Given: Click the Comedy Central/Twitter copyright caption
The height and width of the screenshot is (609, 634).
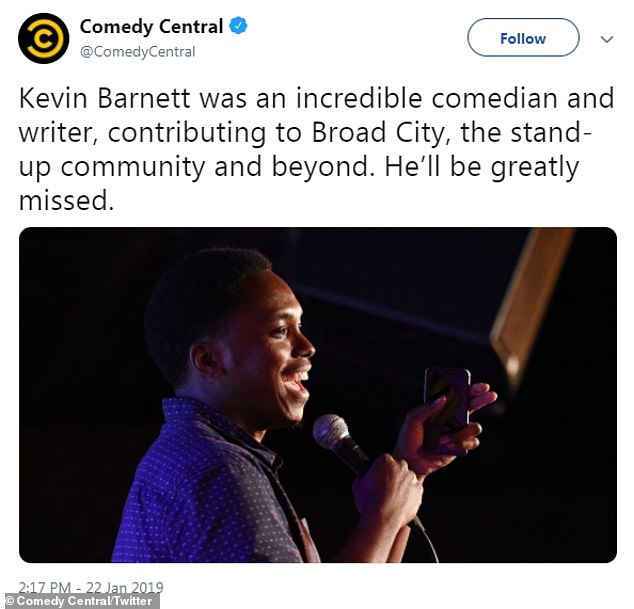Looking at the screenshot, I should 80,601.
